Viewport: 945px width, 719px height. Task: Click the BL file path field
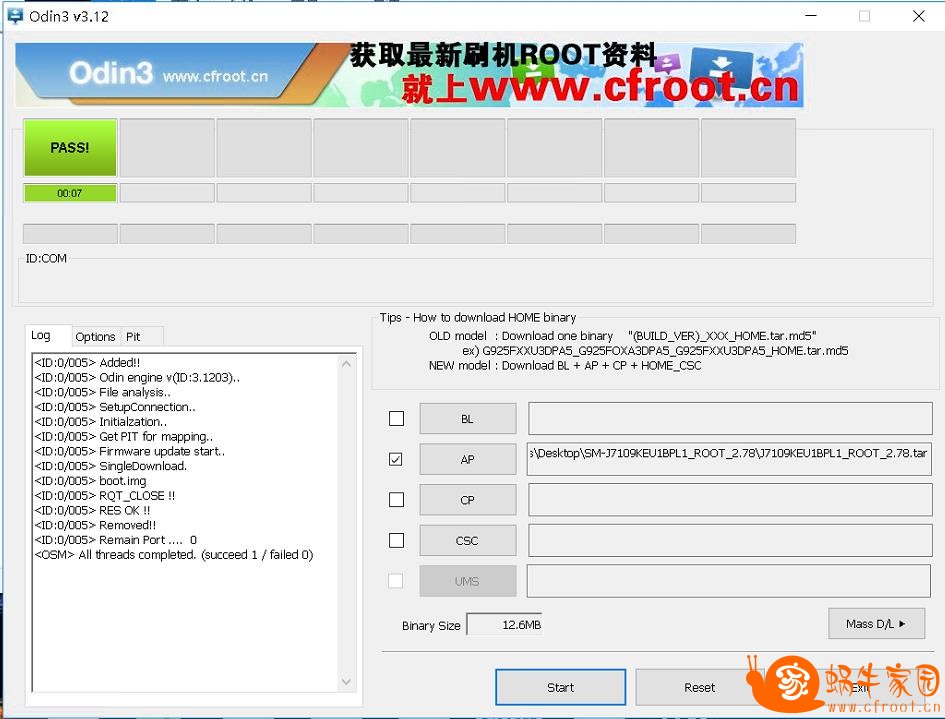coord(730,419)
